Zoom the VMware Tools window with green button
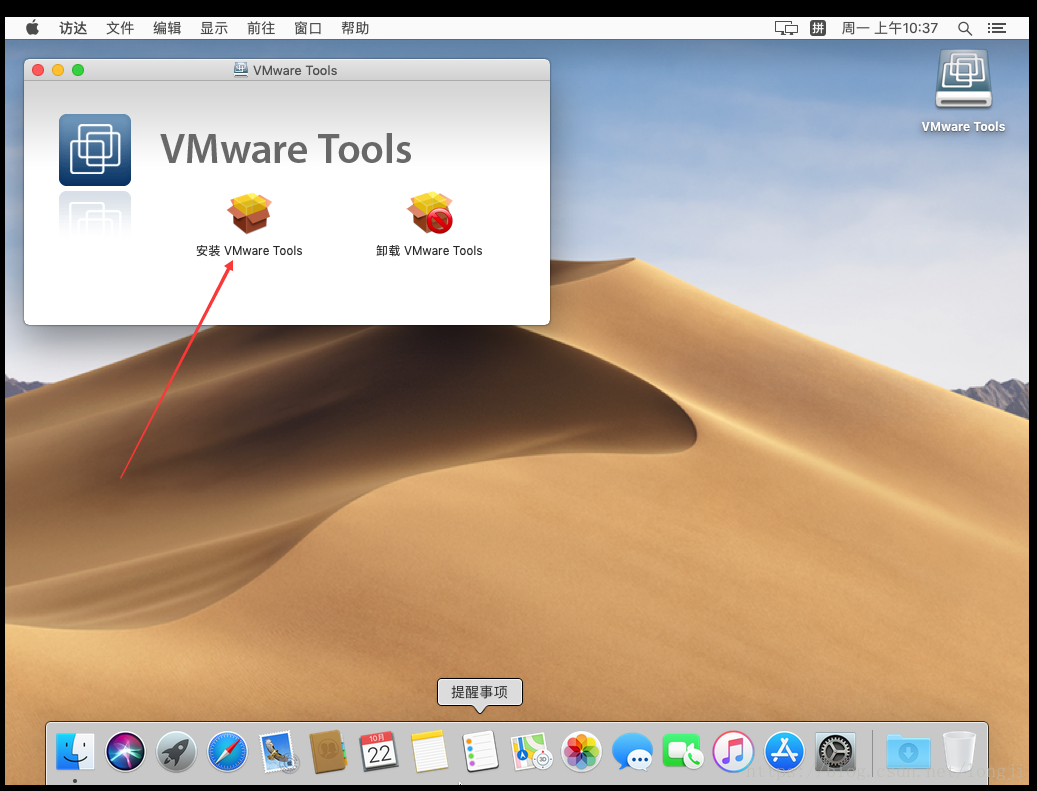 [x=78, y=70]
